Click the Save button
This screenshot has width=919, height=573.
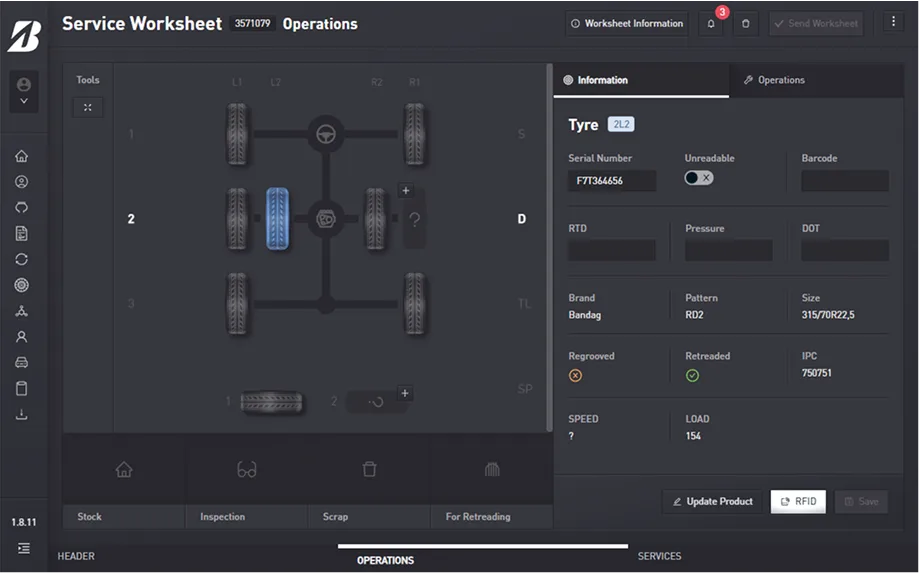(861, 502)
